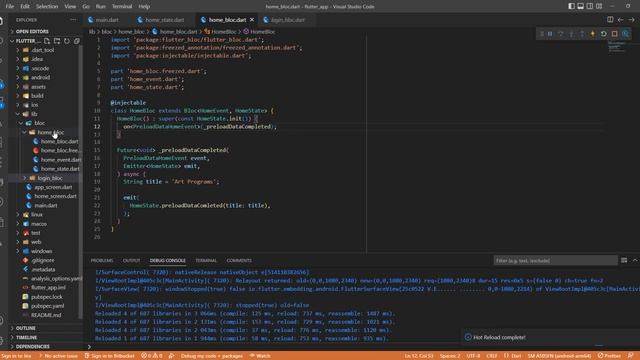
Task: Click Debug my code + packages
Action: click(x=211, y=356)
